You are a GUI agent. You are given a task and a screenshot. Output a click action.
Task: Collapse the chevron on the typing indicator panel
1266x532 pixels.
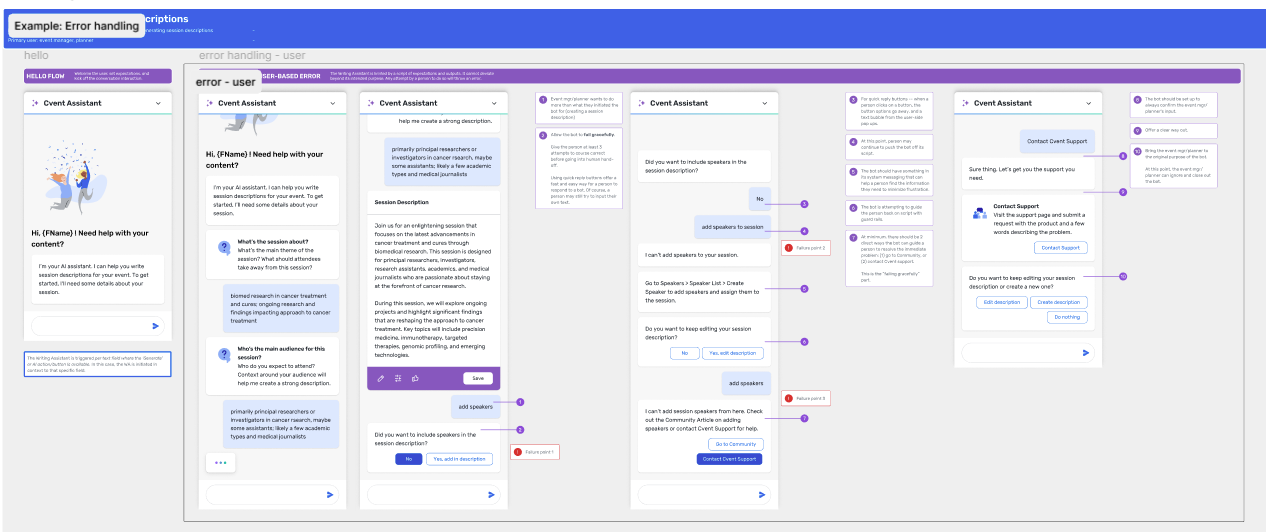pos(333,103)
